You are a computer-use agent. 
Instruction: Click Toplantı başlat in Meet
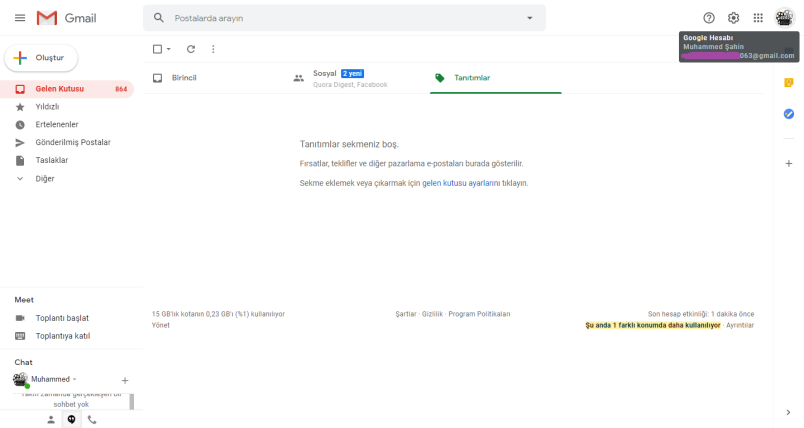tap(62, 318)
